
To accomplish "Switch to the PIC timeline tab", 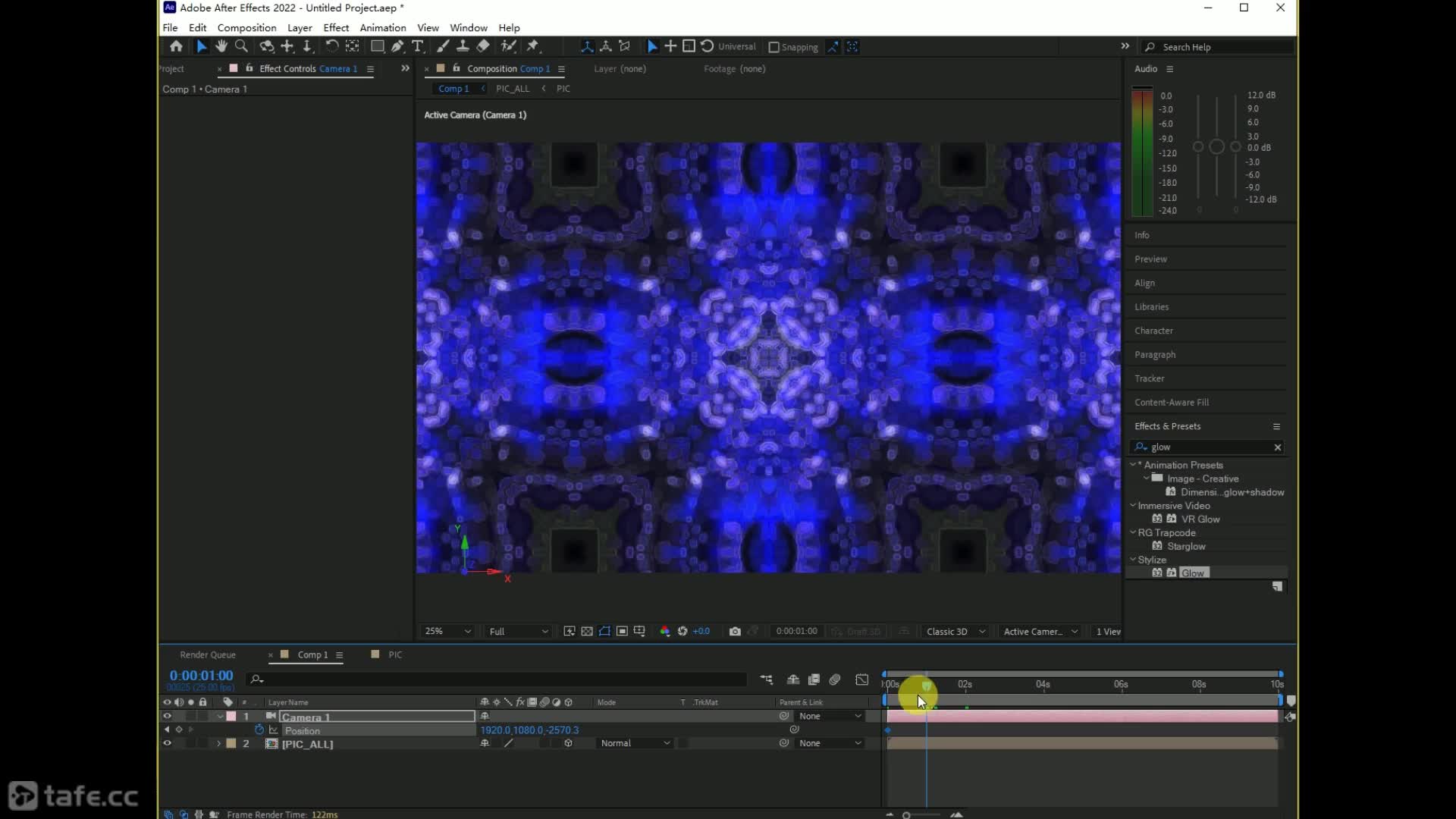I will click(x=395, y=654).
